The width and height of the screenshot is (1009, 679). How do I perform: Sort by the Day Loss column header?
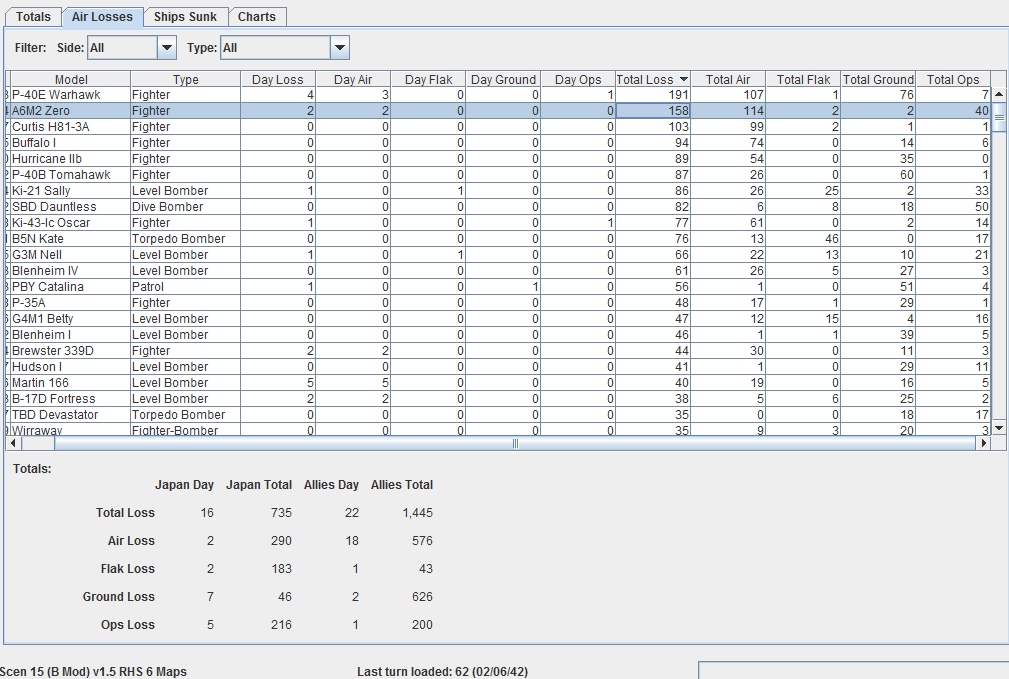point(277,79)
